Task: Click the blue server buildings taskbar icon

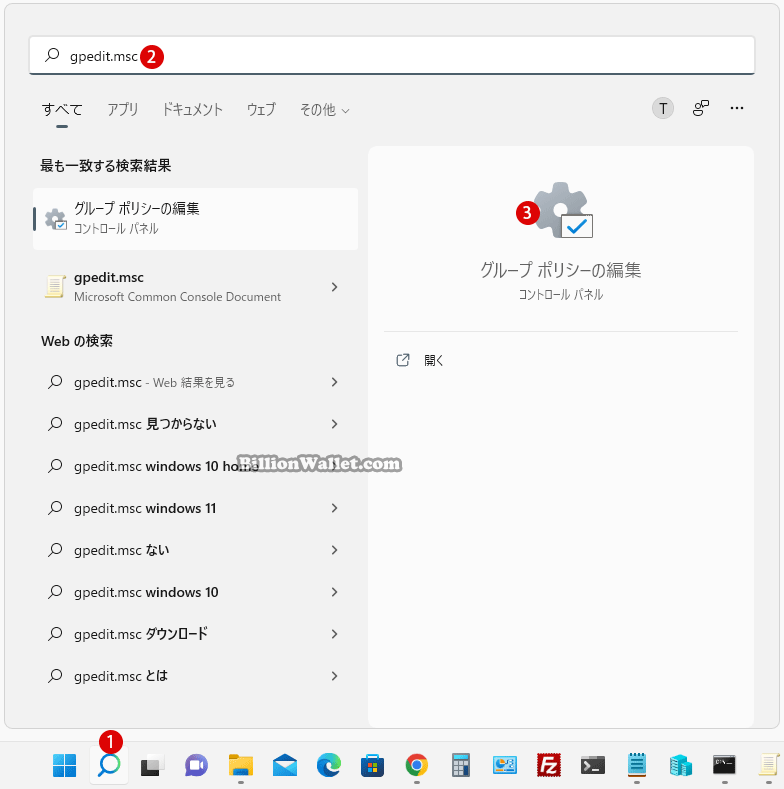Action: point(681,765)
